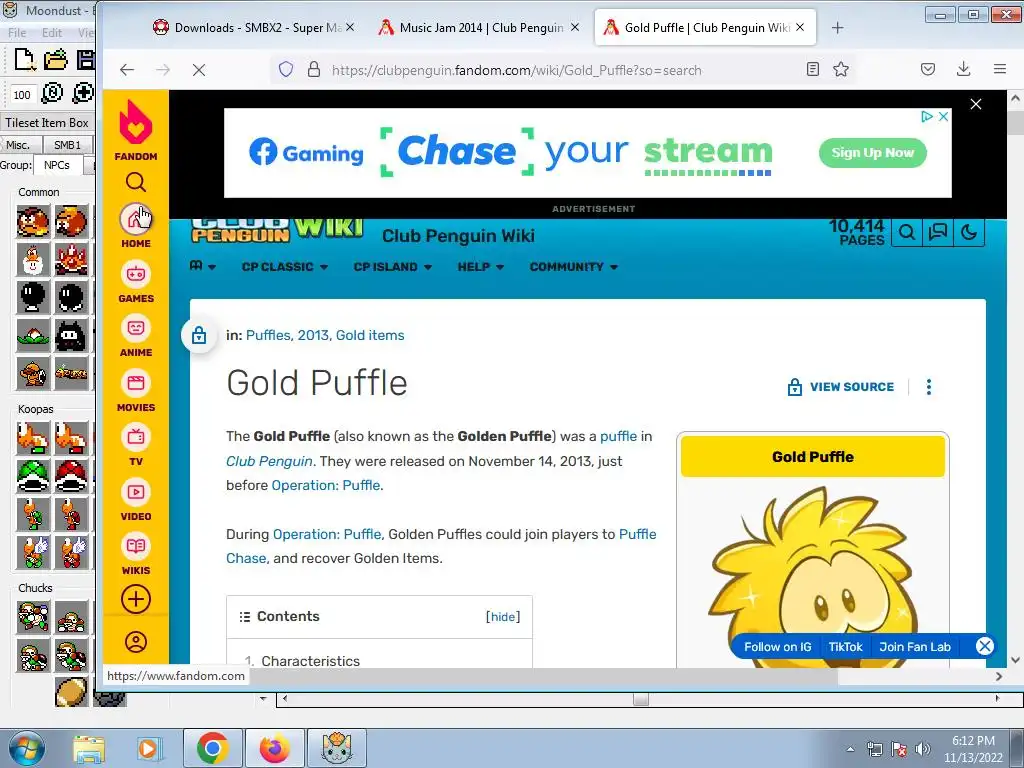This screenshot has height=768, width=1024.
Task: Start a wiki with plus icon
Action: click(x=136, y=599)
